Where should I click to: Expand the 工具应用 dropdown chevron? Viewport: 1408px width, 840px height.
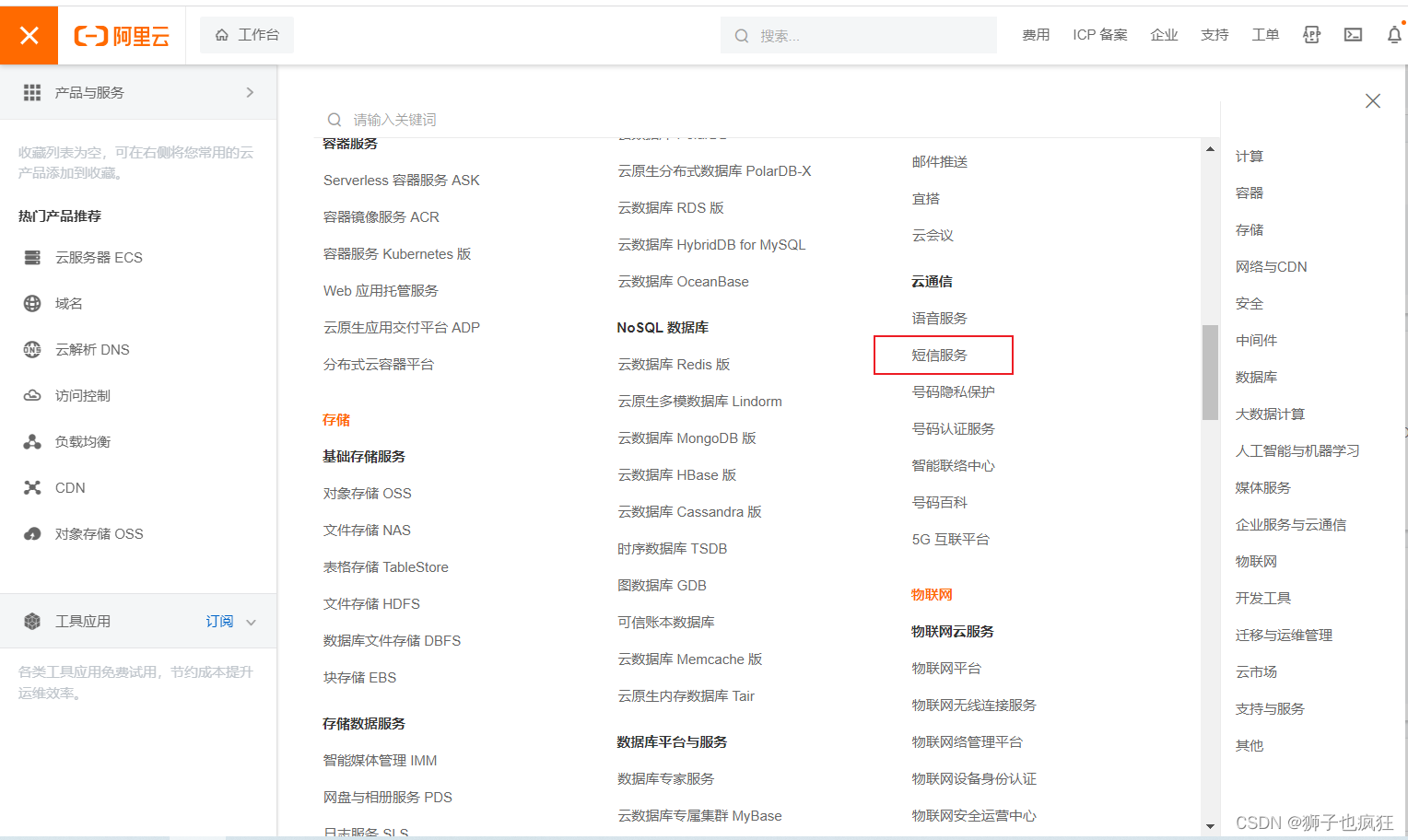point(251,622)
